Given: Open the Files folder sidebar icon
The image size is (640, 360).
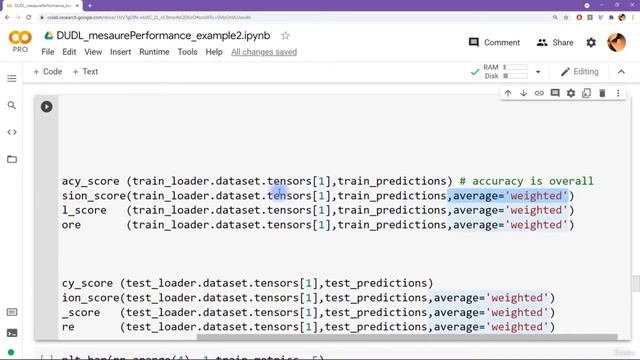Looking at the screenshot, I should point(12,159).
